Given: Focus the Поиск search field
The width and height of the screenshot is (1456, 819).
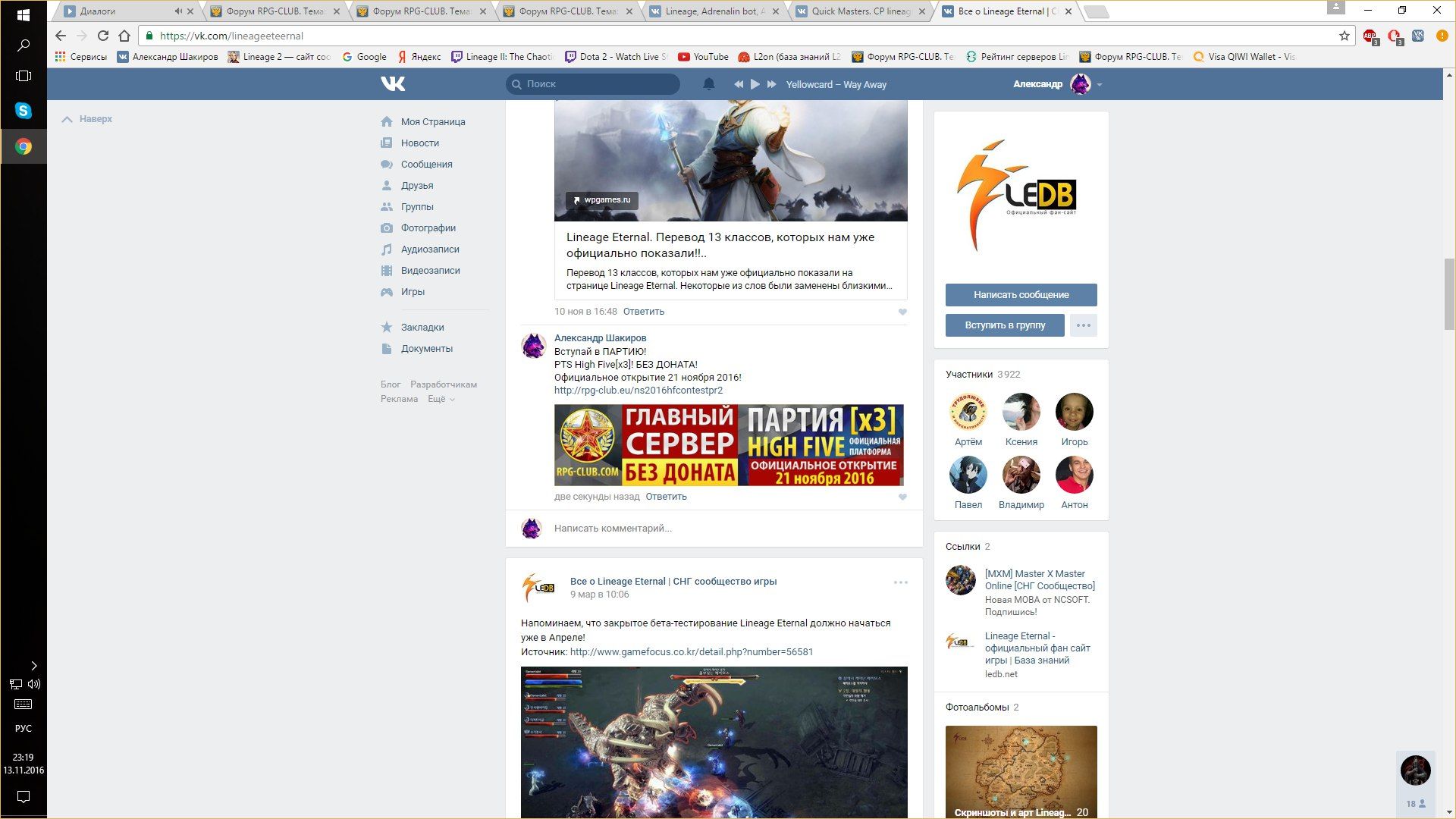Looking at the screenshot, I should 593,84.
